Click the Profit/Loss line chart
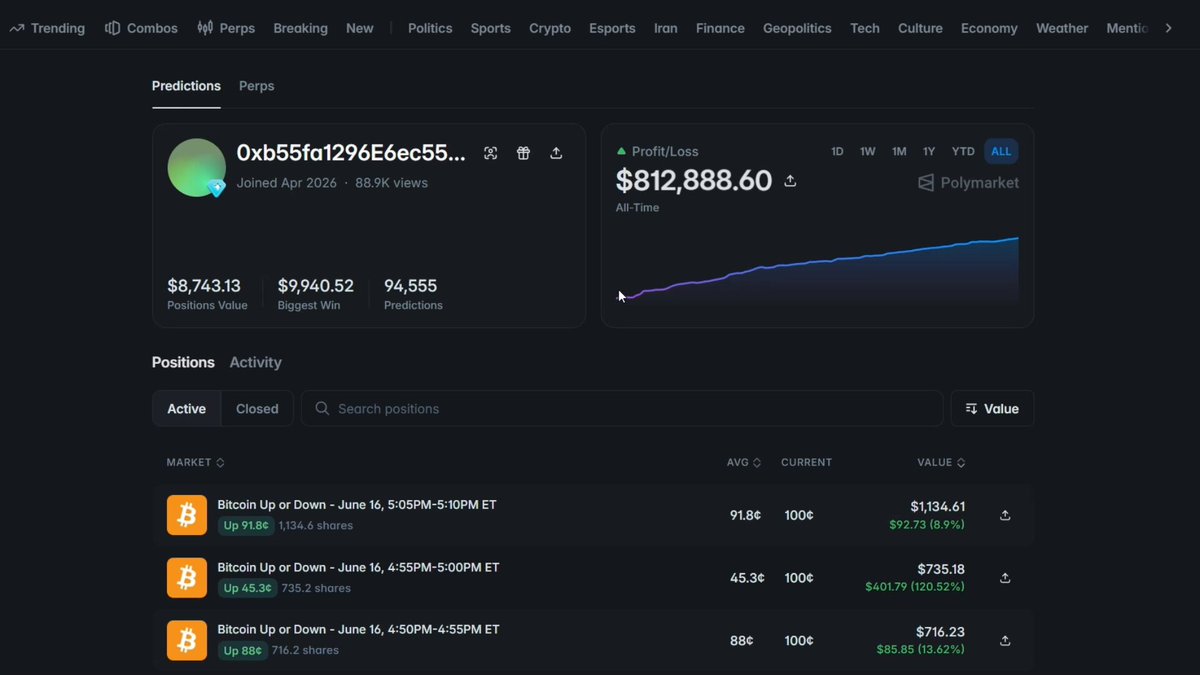 pyautogui.click(x=817, y=270)
